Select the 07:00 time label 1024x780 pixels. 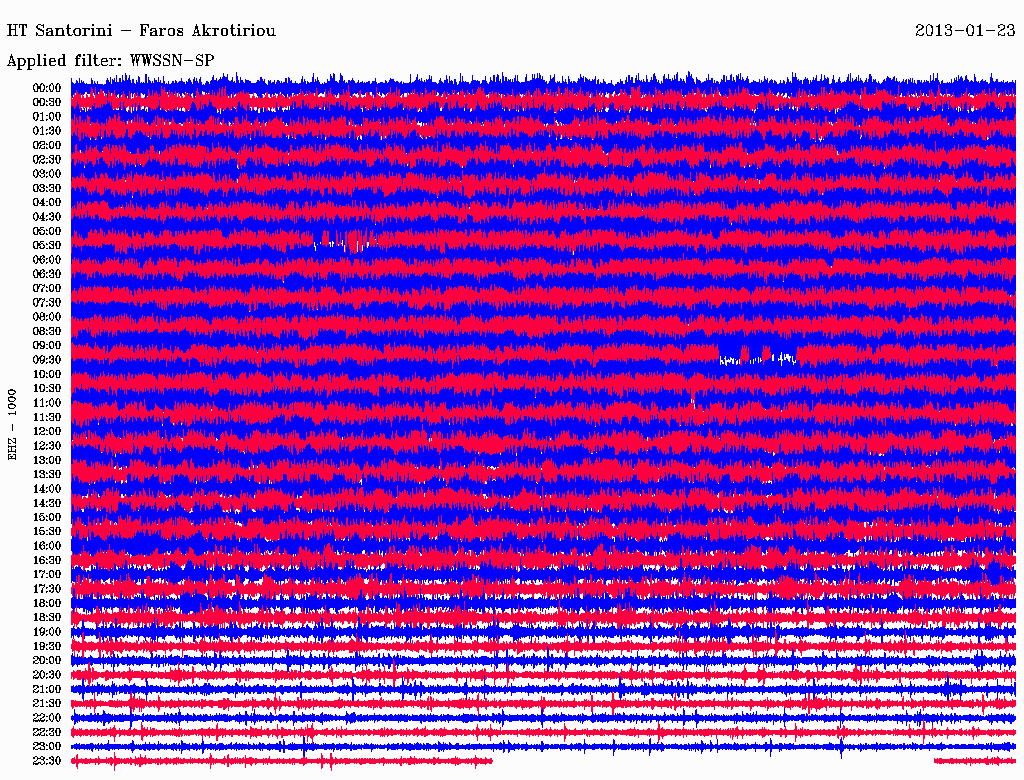click(x=47, y=288)
